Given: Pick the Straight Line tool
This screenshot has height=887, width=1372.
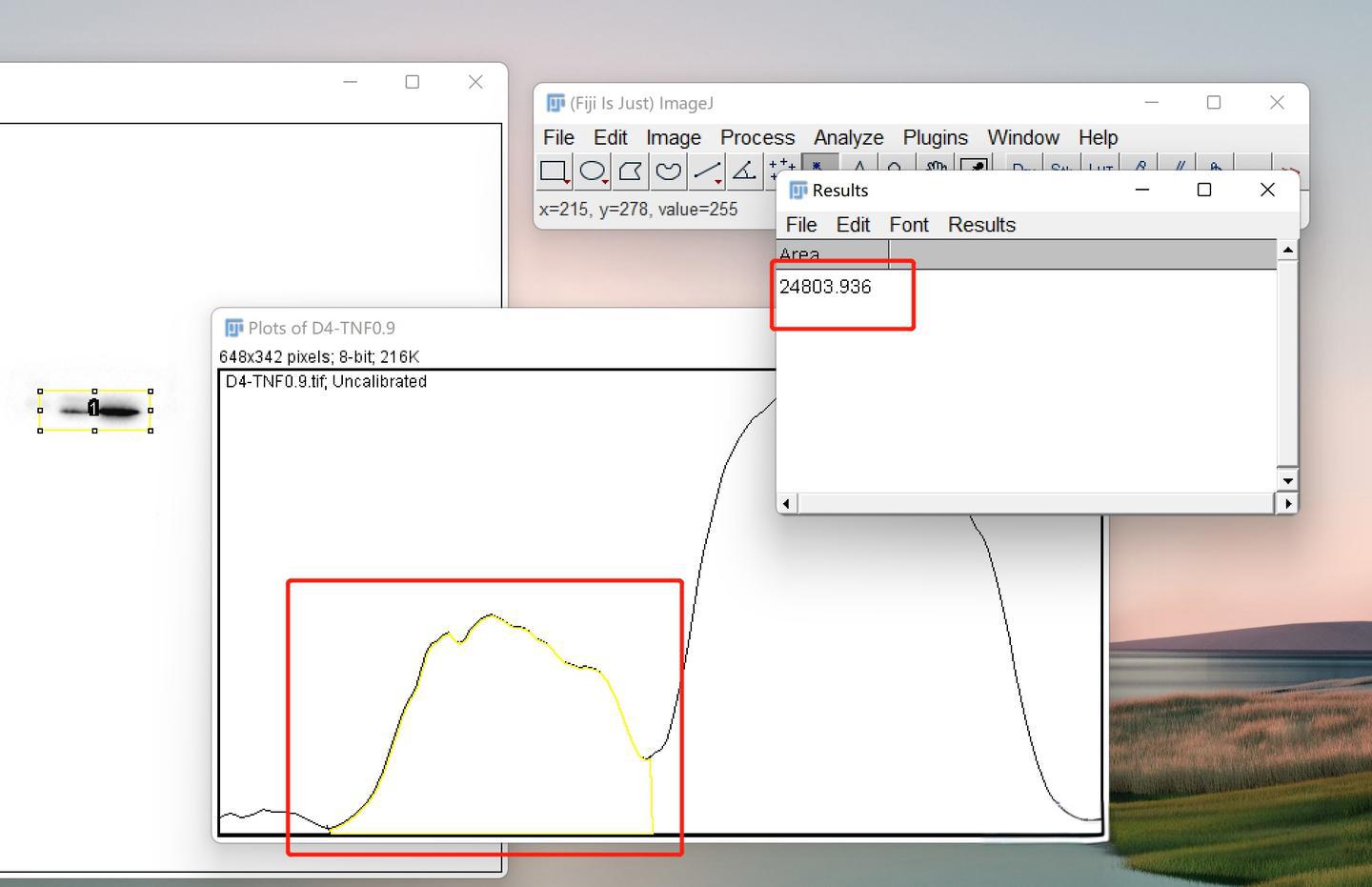Looking at the screenshot, I should pyautogui.click(x=706, y=171).
